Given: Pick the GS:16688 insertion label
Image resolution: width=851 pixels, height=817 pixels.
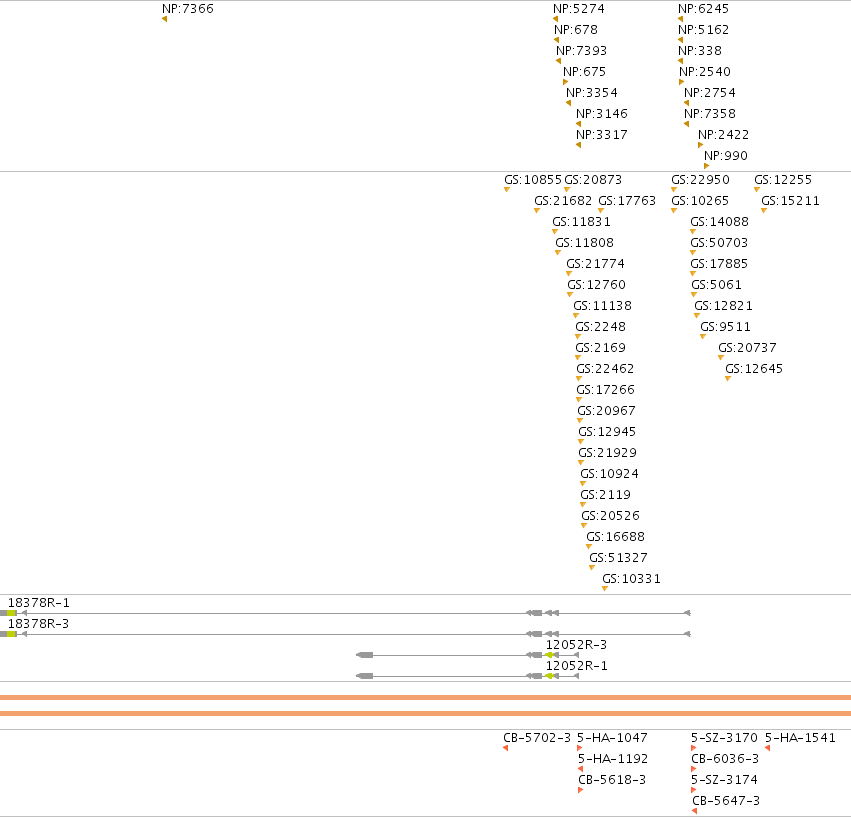Looking at the screenshot, I should point(615,537).
